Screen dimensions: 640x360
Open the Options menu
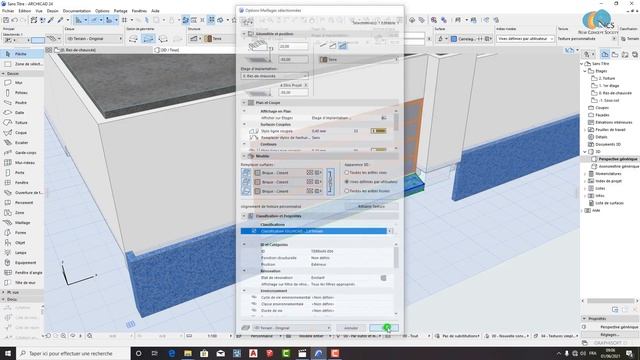pos(102,11)
